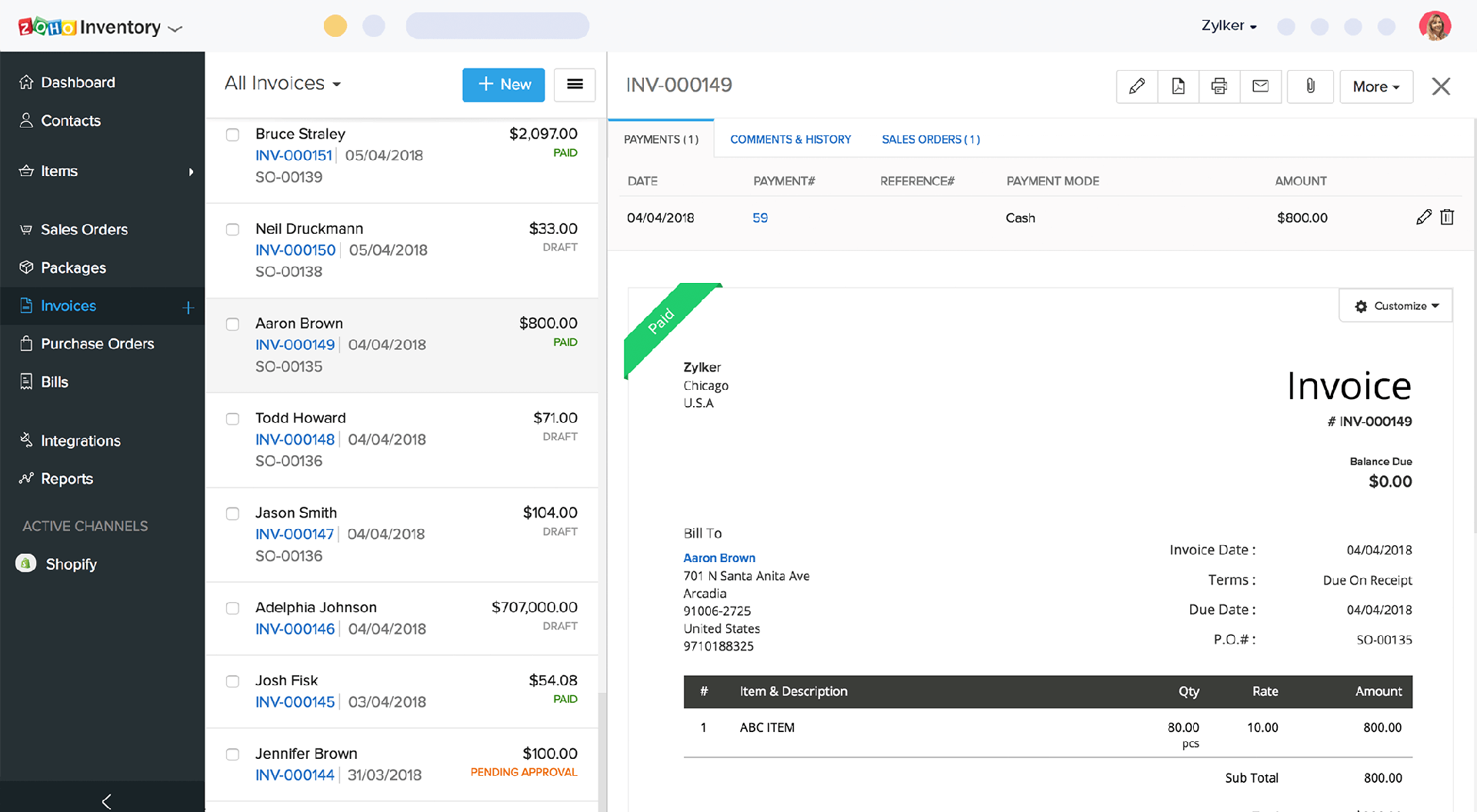This screenshot has width=1477, height=812.
Task: Open the Packages section
Action: click(73, 268)
